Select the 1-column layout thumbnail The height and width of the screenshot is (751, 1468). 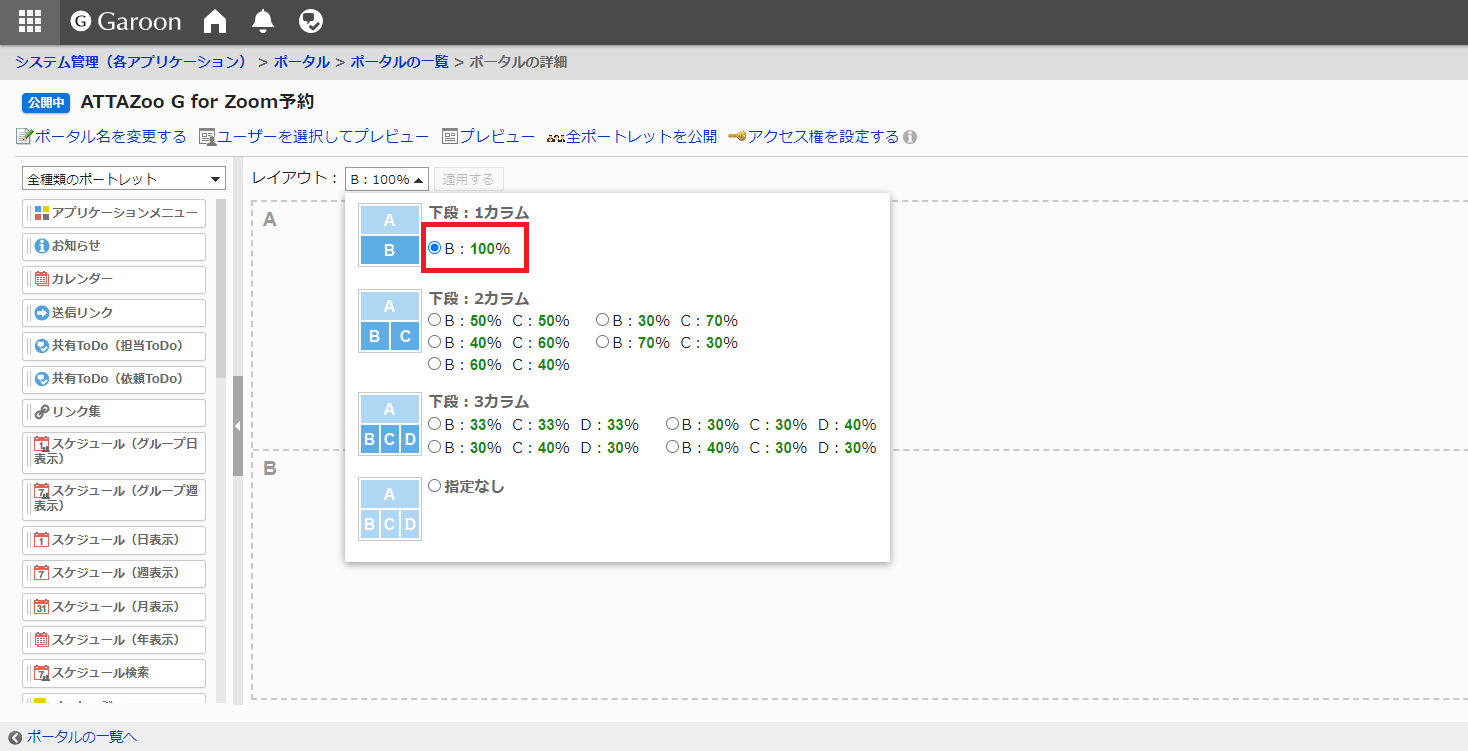pos(389,235)
